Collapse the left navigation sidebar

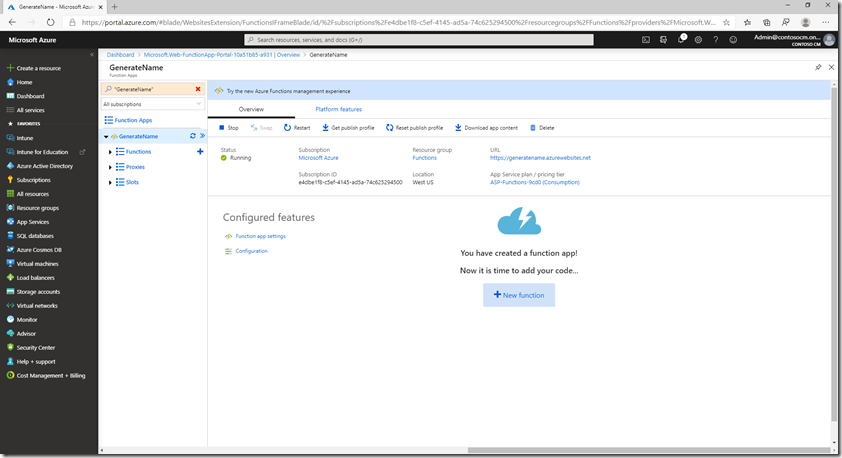point(92,55)
